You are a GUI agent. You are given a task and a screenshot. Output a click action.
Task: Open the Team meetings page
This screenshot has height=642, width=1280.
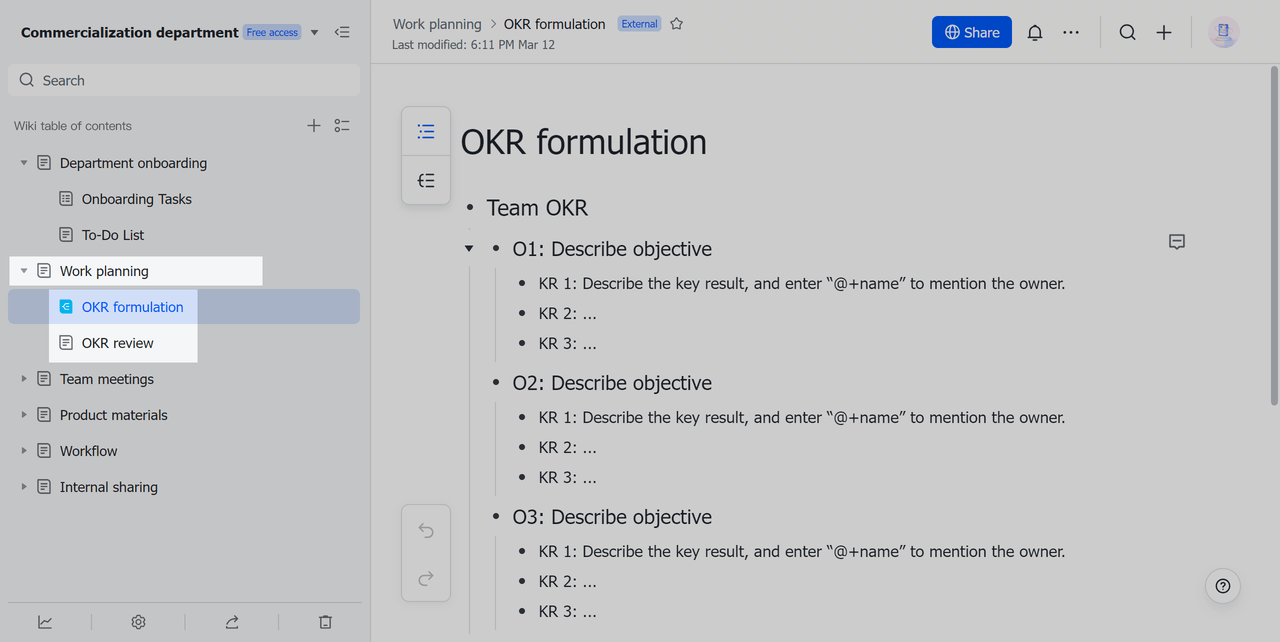107,378
